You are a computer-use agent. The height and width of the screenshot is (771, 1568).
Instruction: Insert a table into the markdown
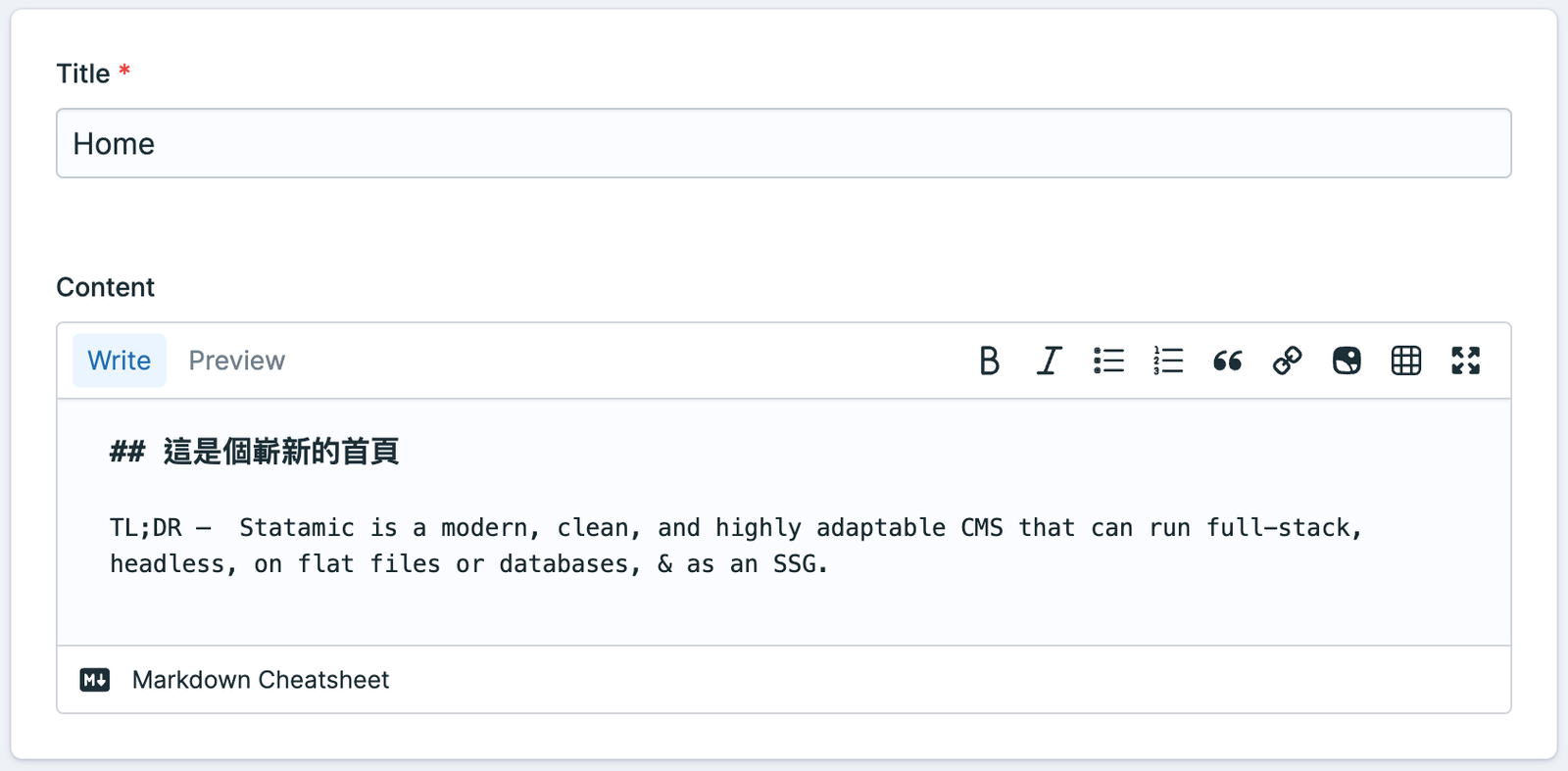tap(1406, 361)
